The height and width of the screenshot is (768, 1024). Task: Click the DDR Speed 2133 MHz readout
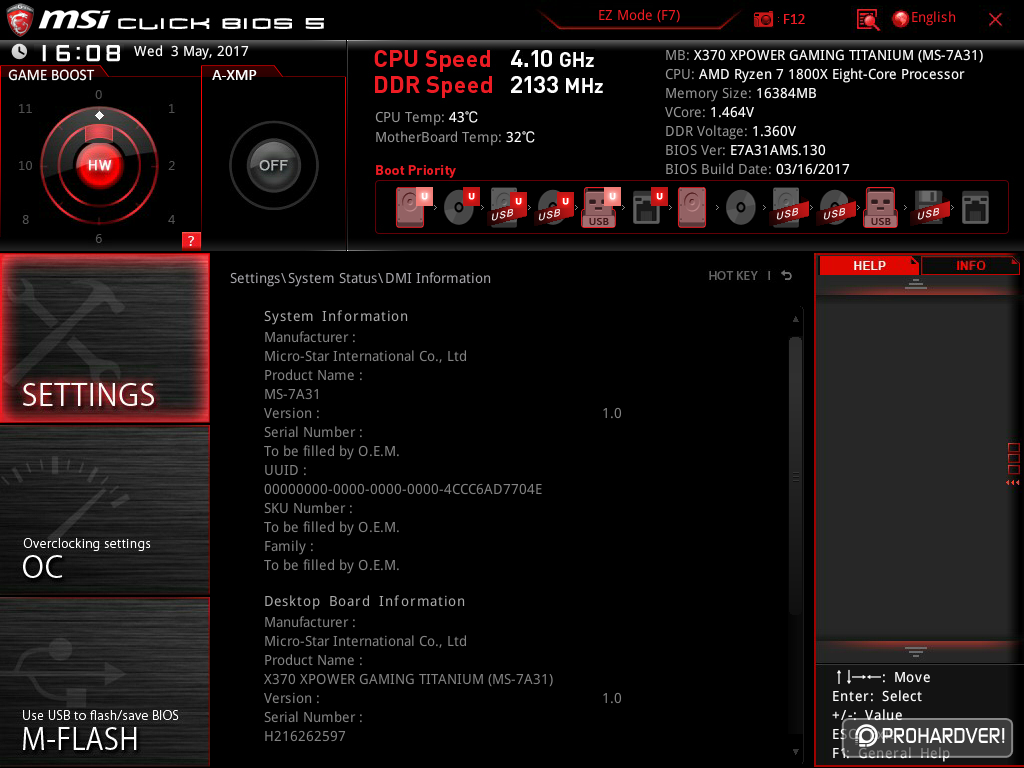click(x=488, y=86)
